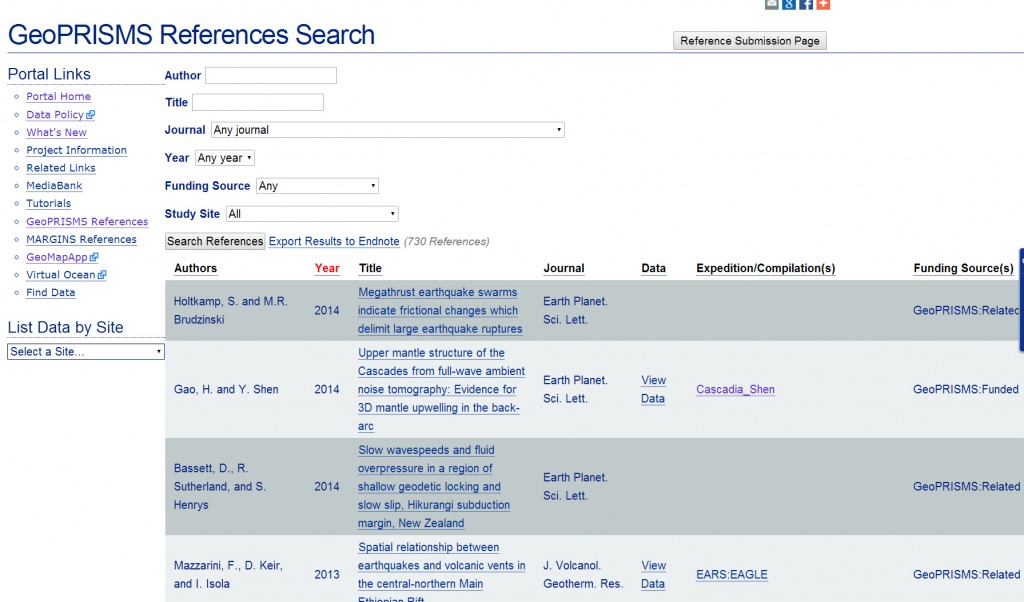The height and width of the screenshot is (602, 1024).
Task: Expand the Funding Source dropdown
Action: tap(317, 186)
